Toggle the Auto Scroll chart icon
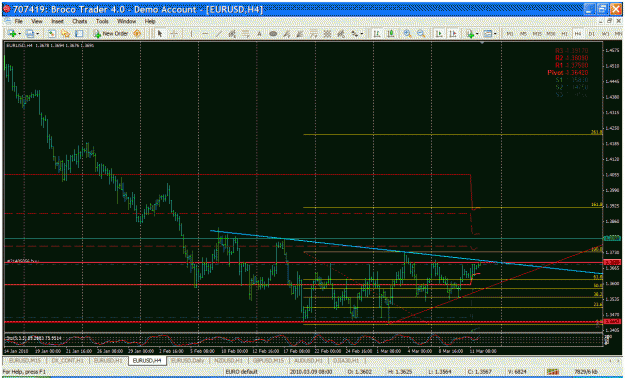 (x=439, y=34)
